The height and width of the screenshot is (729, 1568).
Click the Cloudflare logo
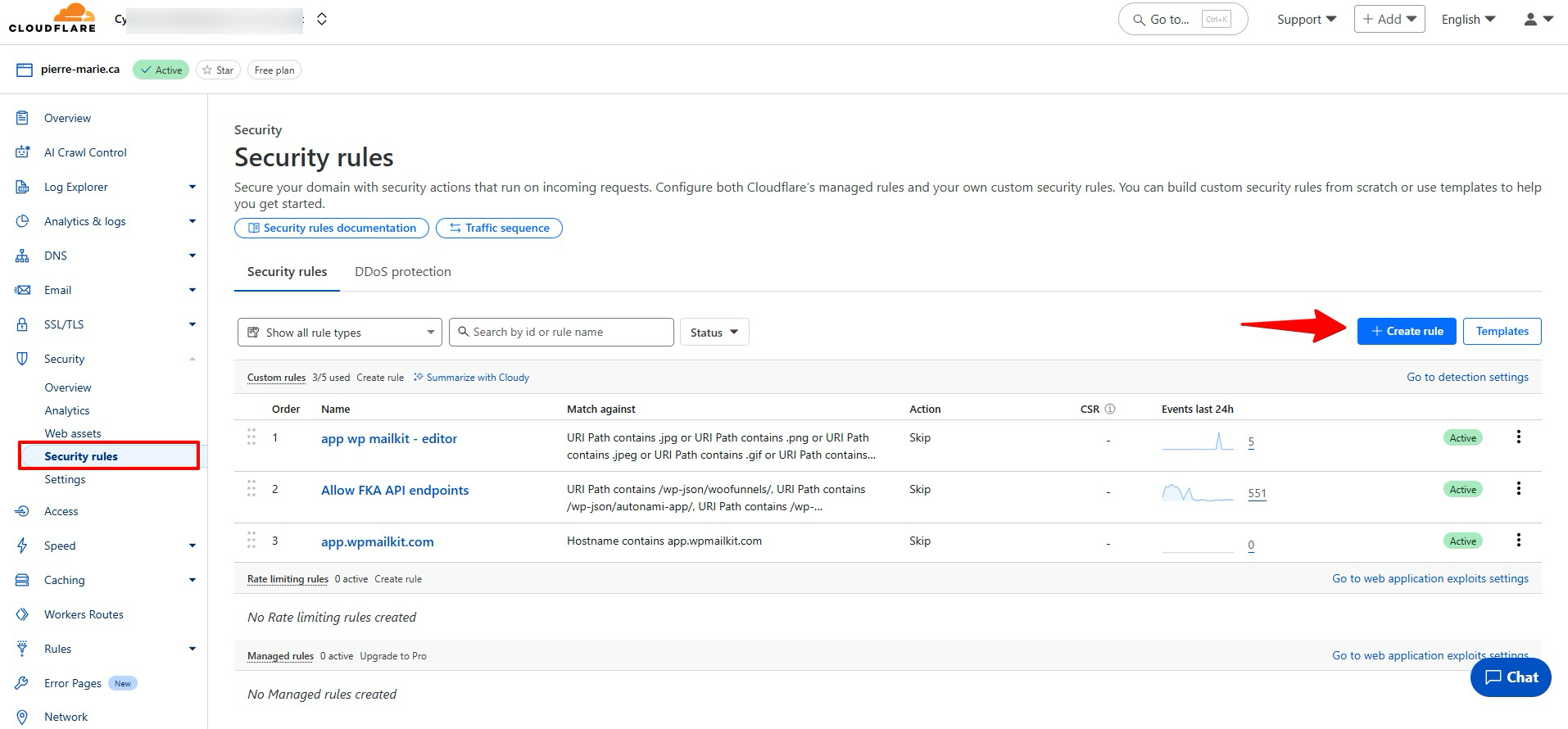(x=52, y=18)
